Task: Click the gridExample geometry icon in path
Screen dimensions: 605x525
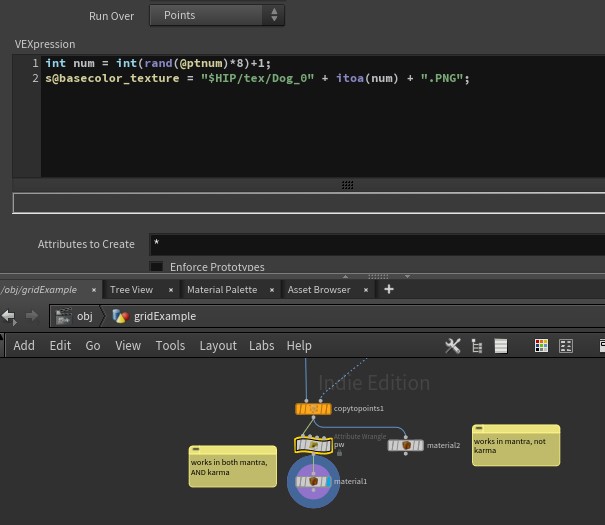Action: [121, 316]
